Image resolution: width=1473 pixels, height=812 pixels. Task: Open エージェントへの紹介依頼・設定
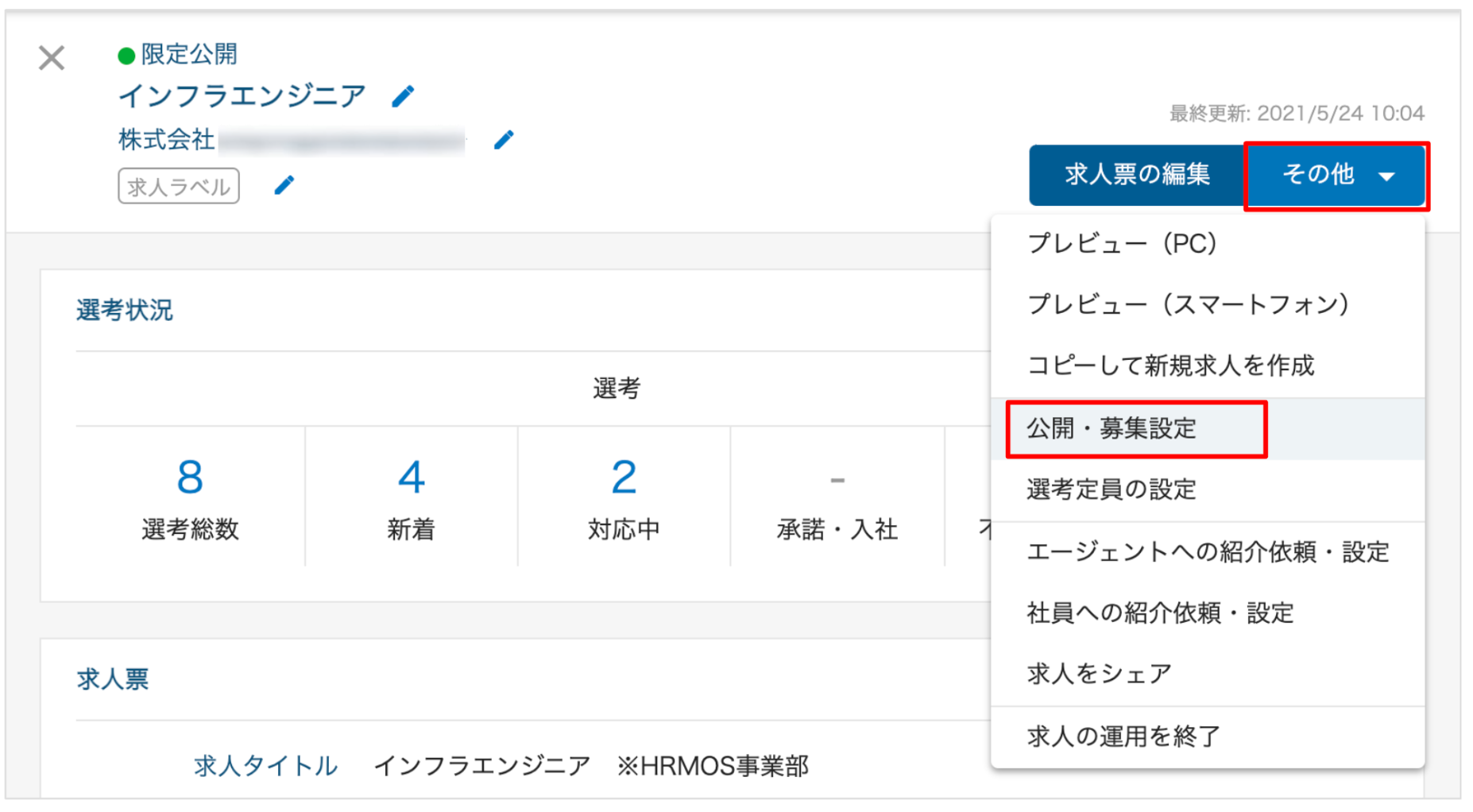click(1208, 552)
